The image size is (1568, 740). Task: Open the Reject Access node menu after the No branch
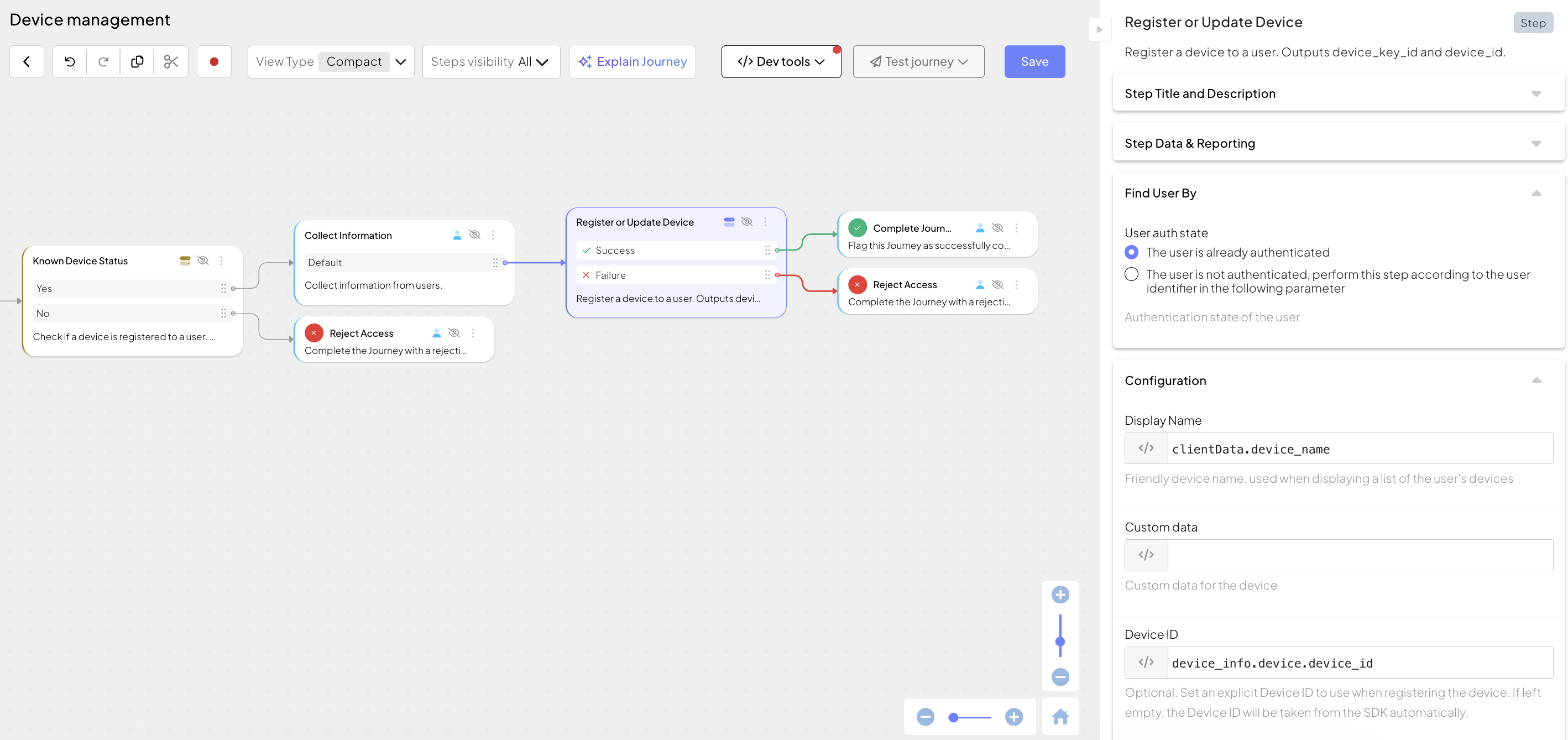[x=472, y=333]
